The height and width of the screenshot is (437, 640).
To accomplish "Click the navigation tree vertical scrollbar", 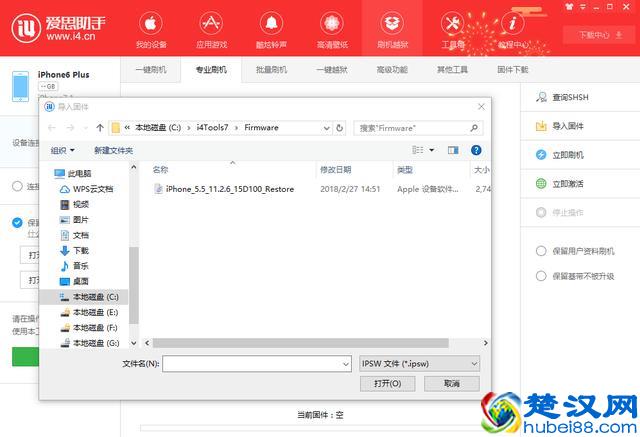I will point(133,285).
